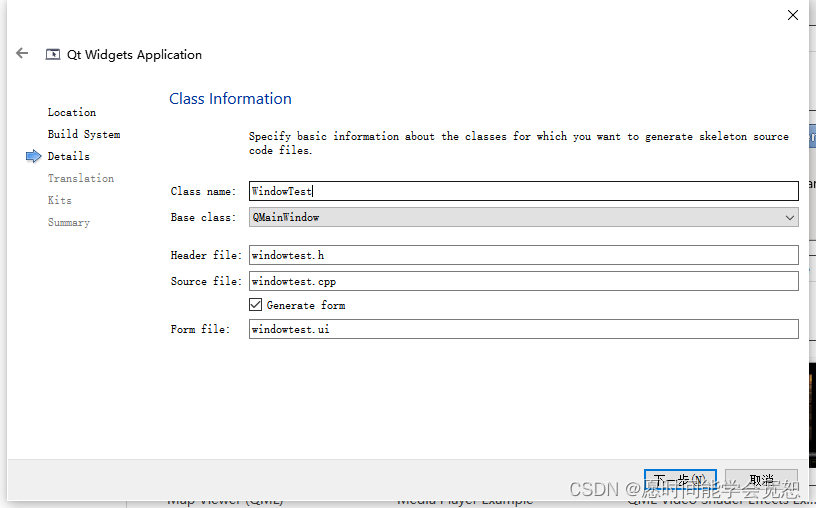Click into the Source file field
This screenshot has height=508, width=816.
pyautogui.click(x=524, y=281)
